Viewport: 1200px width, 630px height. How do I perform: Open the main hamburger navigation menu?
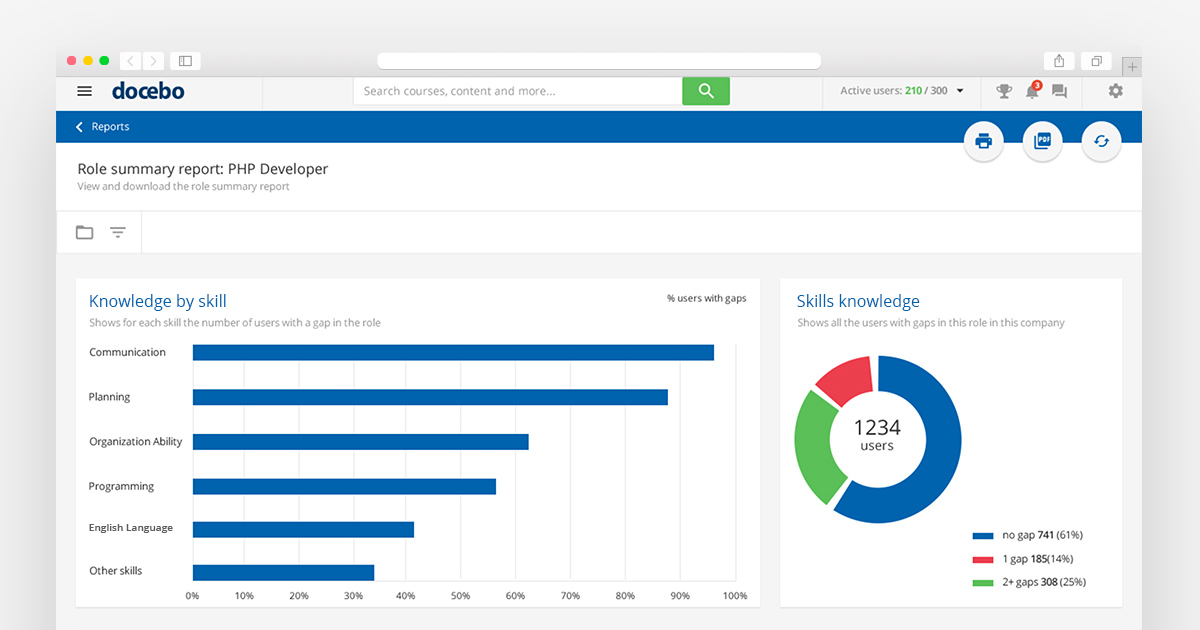[84, 90]
